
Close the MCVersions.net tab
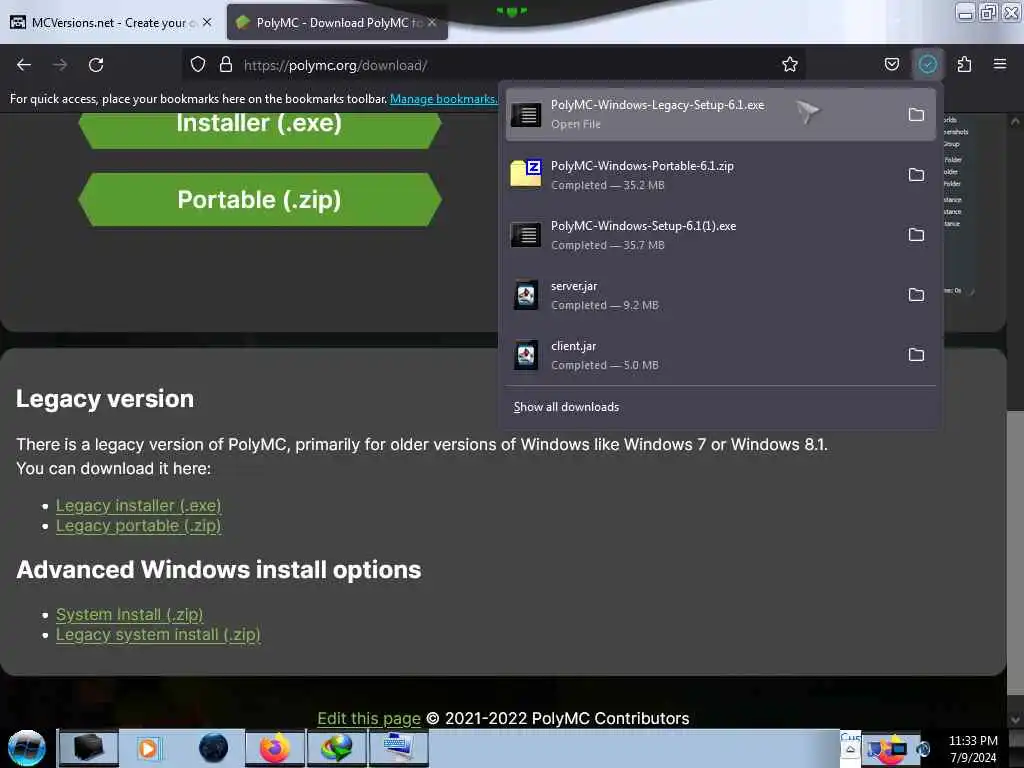(207, 22)
